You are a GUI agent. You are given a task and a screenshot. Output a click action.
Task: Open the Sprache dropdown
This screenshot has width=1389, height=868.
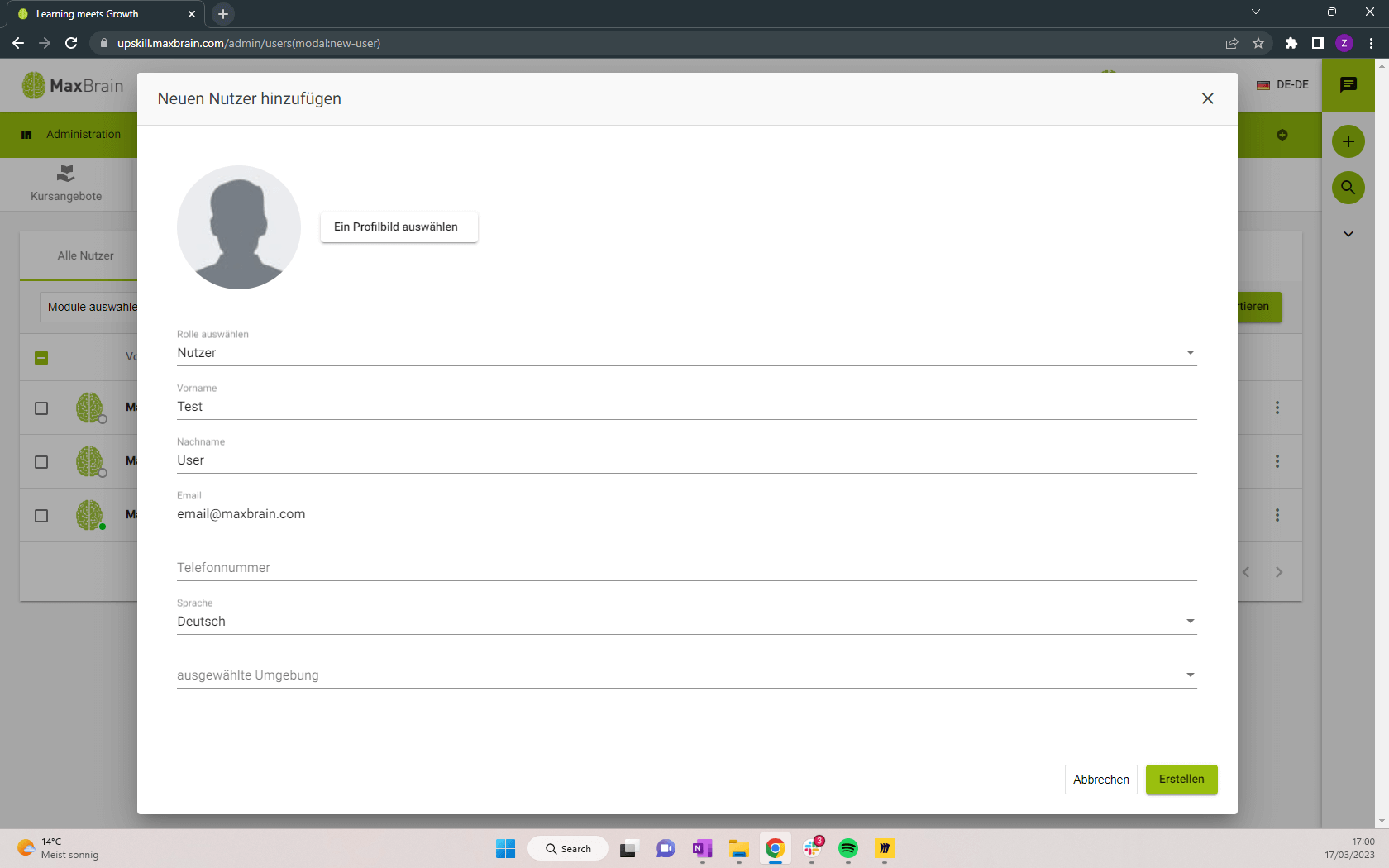[686, 622]
